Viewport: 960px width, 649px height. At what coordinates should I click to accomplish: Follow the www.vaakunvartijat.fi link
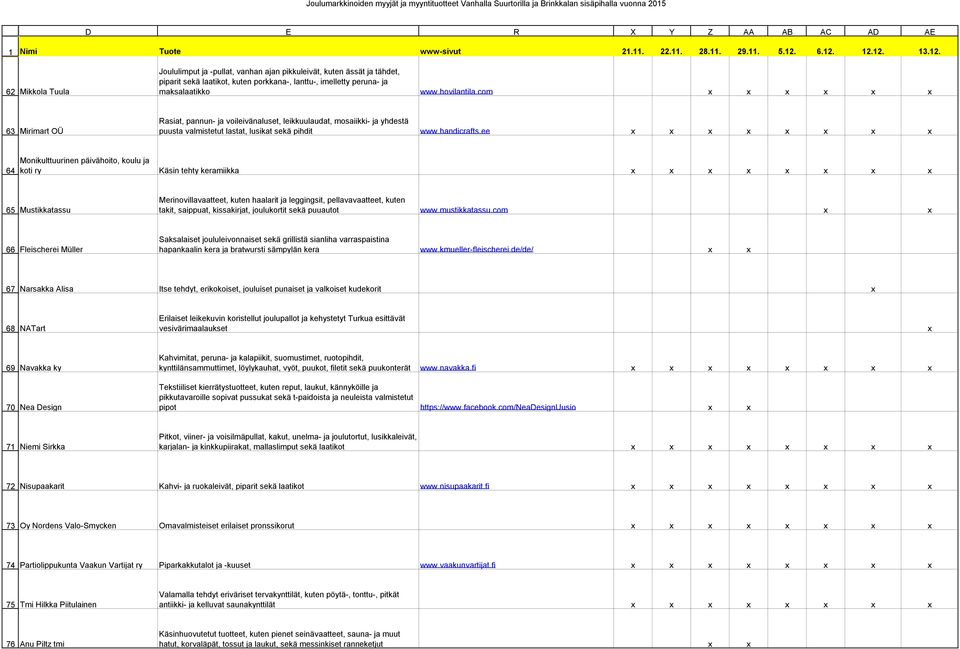click(458, 565)
